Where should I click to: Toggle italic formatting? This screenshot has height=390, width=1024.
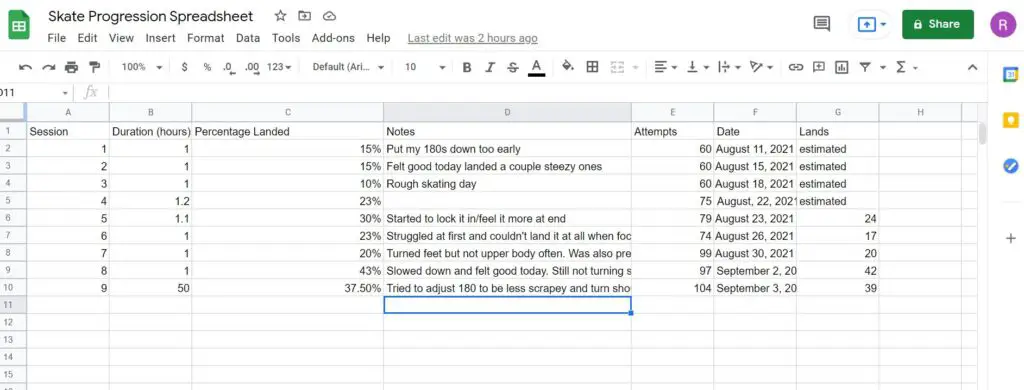tap(490, 67)
